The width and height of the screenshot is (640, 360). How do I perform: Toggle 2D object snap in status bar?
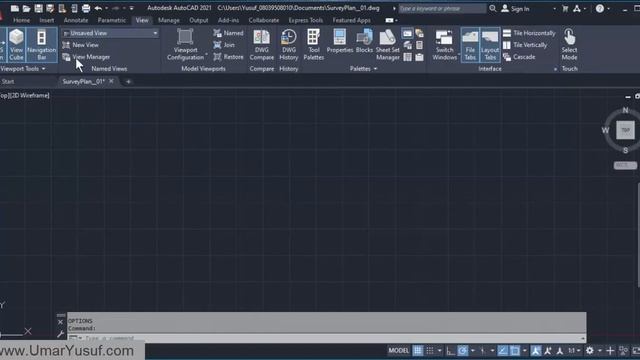(x=515, y=350)
